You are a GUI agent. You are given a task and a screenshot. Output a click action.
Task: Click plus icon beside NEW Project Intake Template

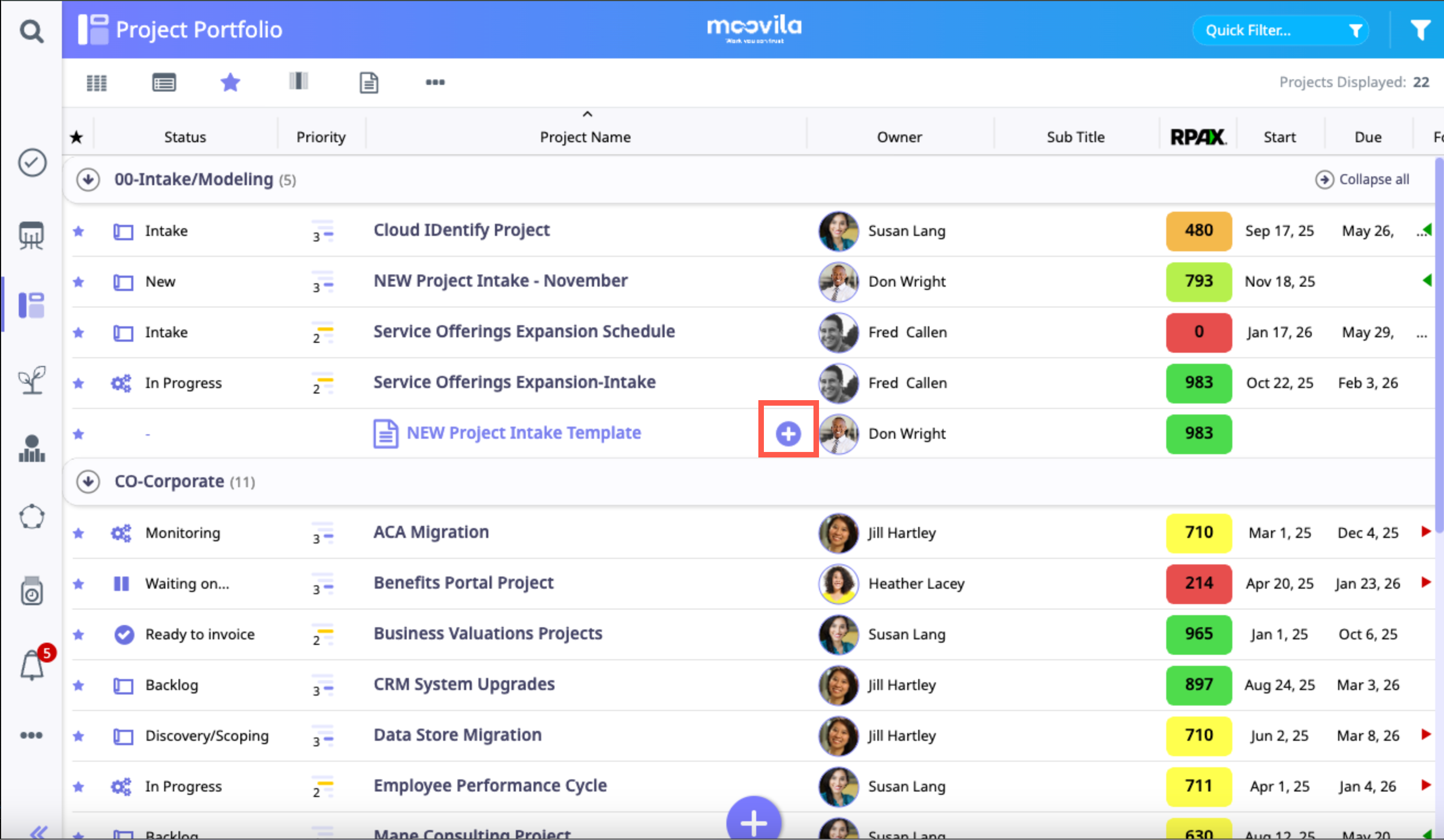(x=788, y=434)
